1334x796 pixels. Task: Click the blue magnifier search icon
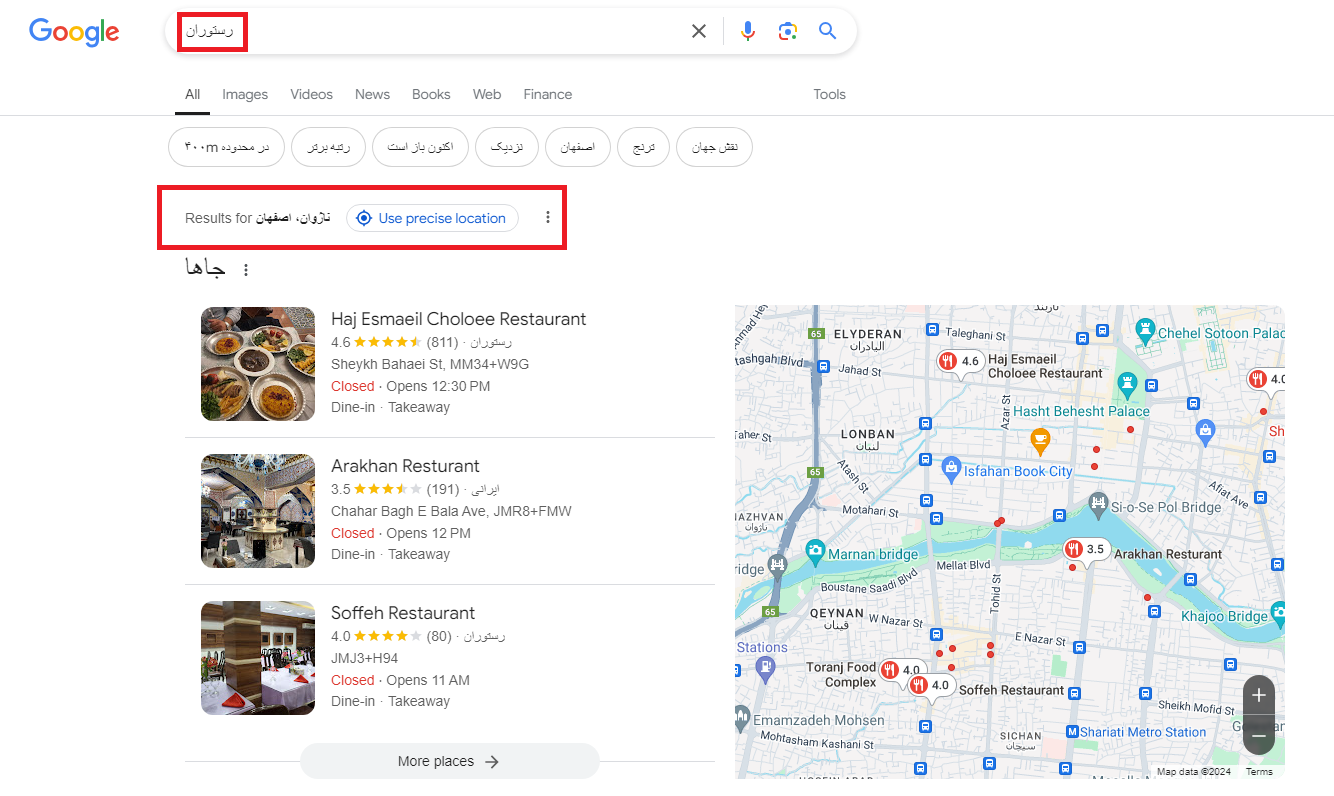[x=827, y=31]
